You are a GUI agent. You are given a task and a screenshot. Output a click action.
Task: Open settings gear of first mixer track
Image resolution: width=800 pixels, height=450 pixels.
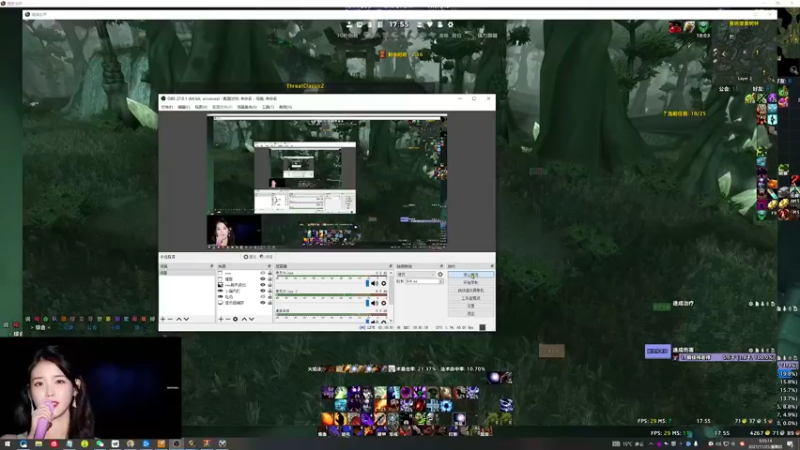(x=384, y=284)
